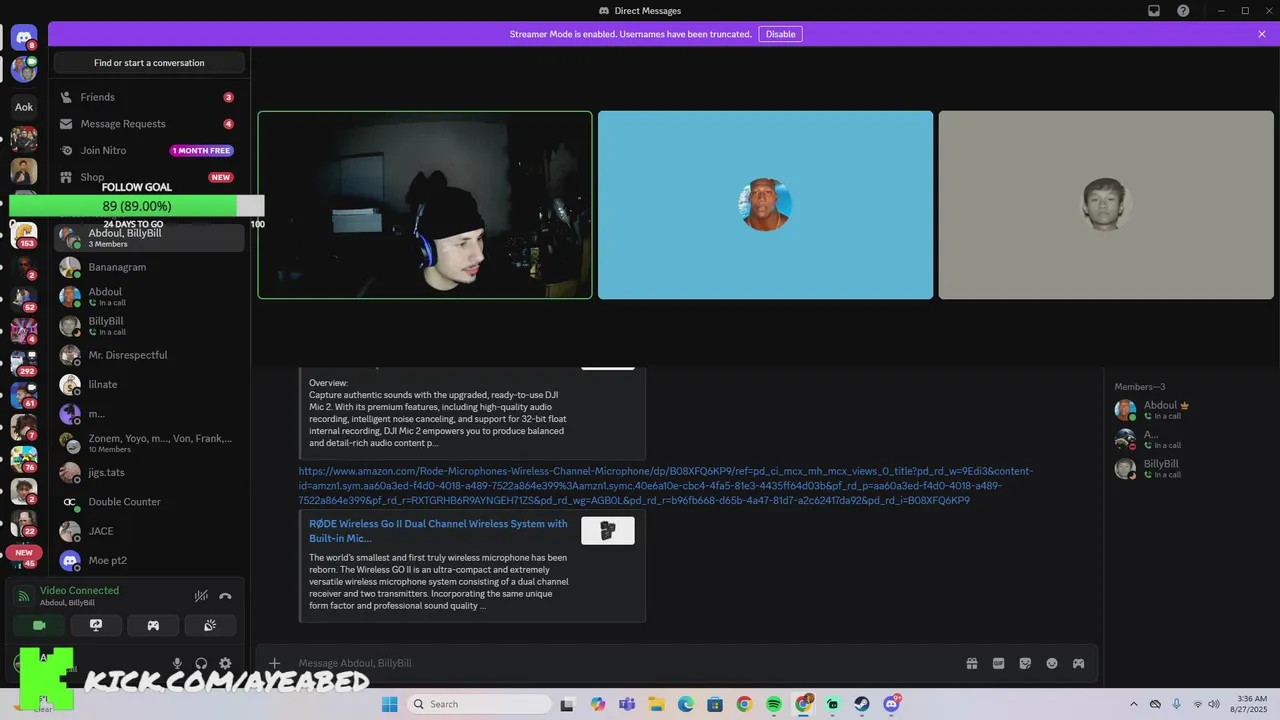This screenshot has width=1280, height=720.
Task: Open attachment plus button in message bar
Action: coord(274,663)
